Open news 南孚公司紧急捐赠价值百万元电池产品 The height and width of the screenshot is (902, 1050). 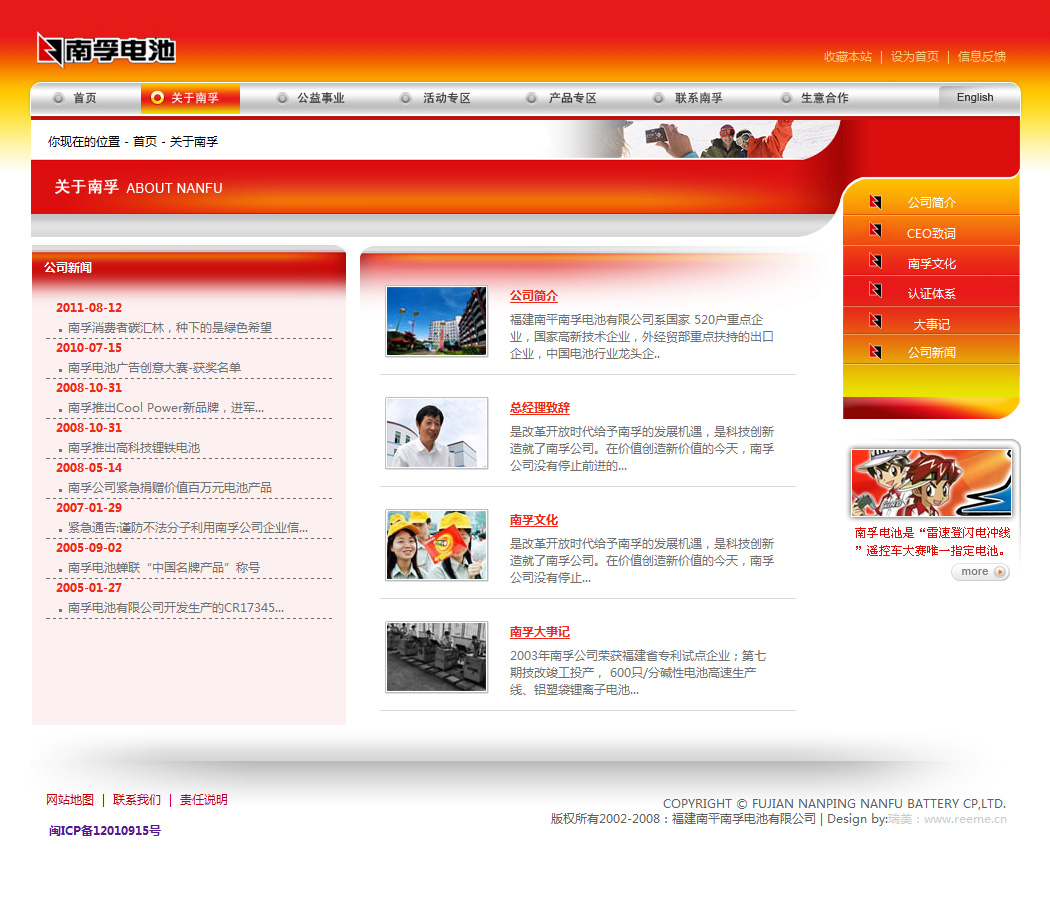(x=170, y=487)
